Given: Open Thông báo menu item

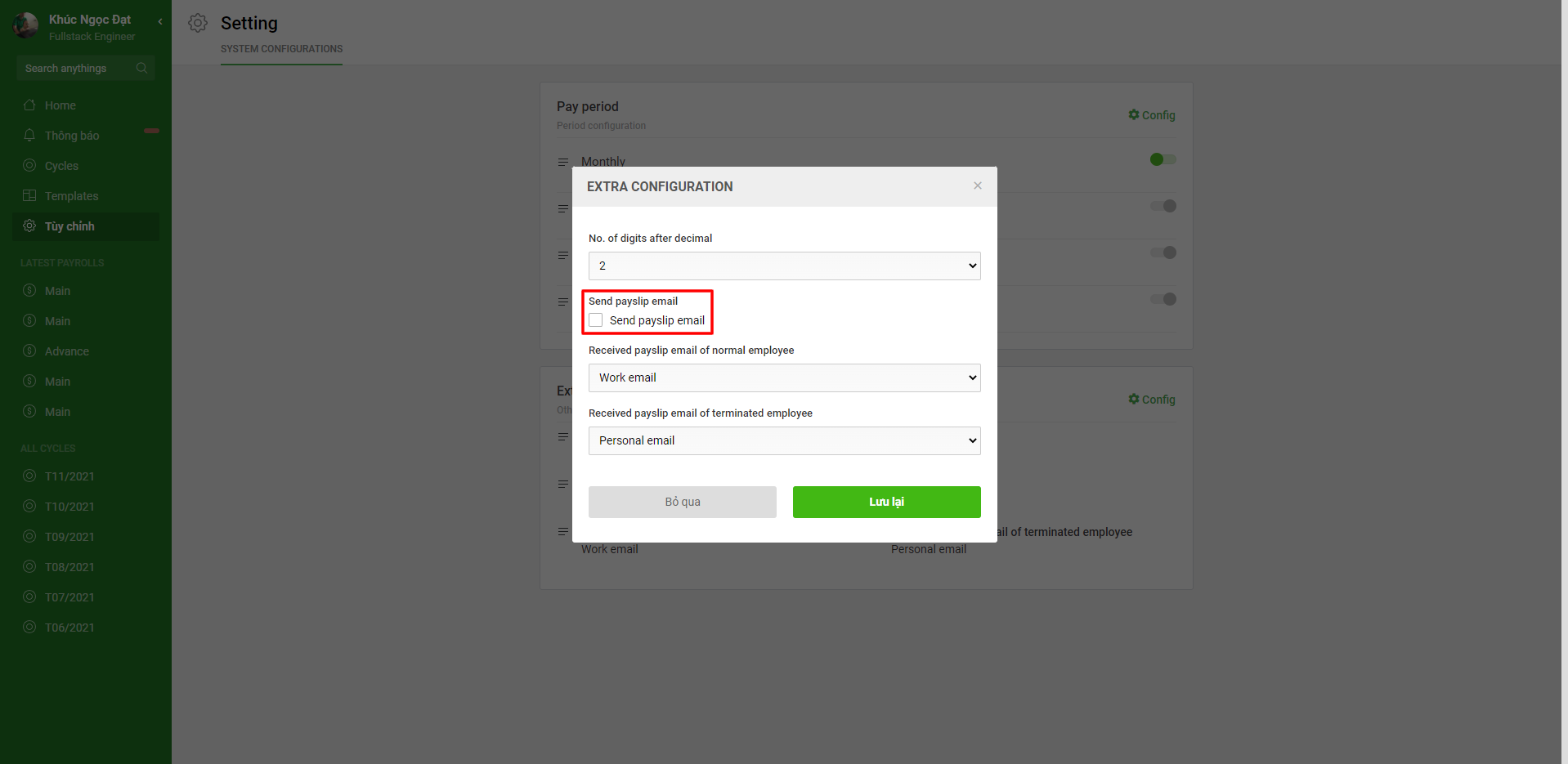Looking at the screenshot, I should coord(86,136).
